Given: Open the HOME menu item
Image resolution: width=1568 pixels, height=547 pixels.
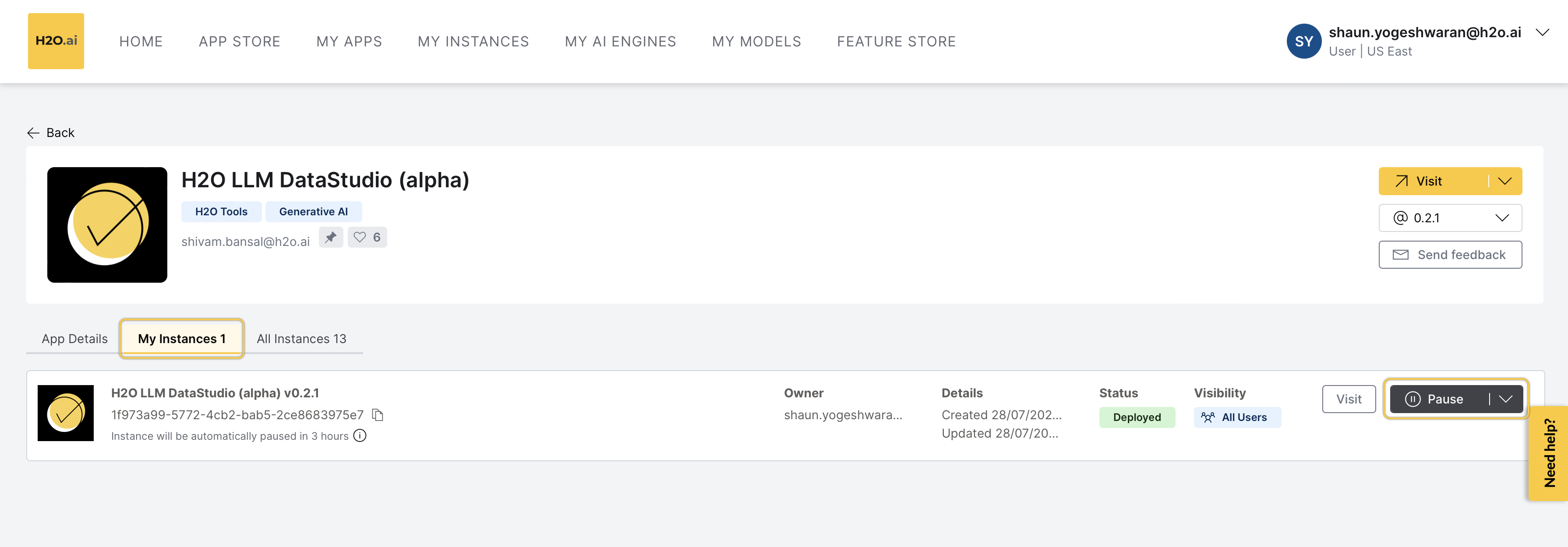Looking at the screenshot, I should pos(141,42).
